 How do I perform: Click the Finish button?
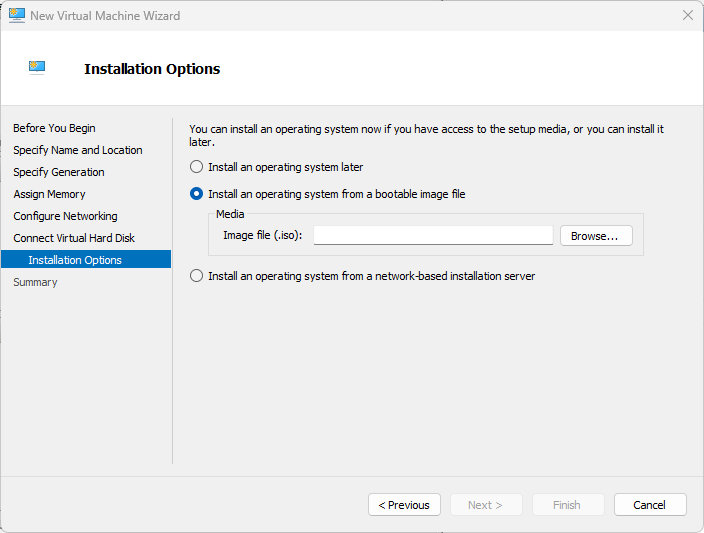pos(568,505)
